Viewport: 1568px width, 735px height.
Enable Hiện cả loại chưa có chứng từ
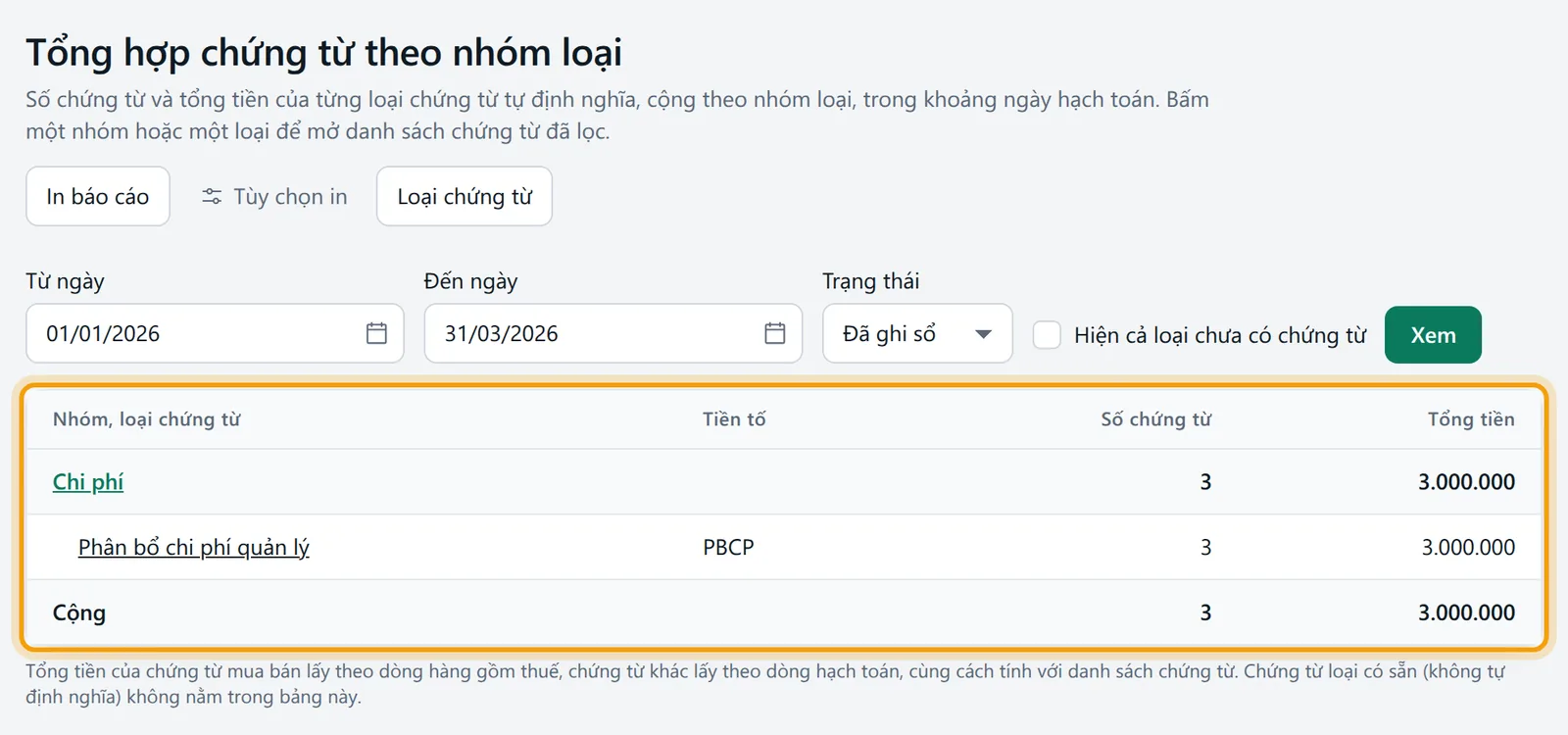[x=1047, y=335]
